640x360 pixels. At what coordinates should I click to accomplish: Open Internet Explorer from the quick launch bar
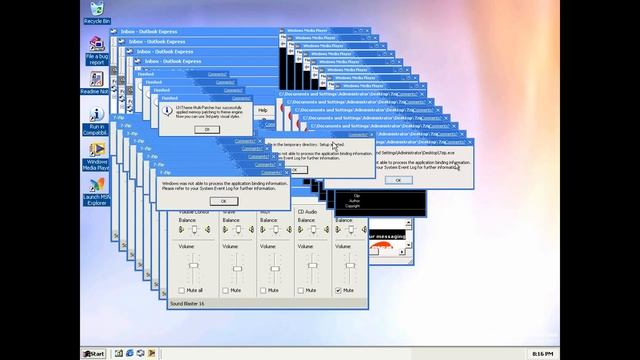(x=130, y=353)
